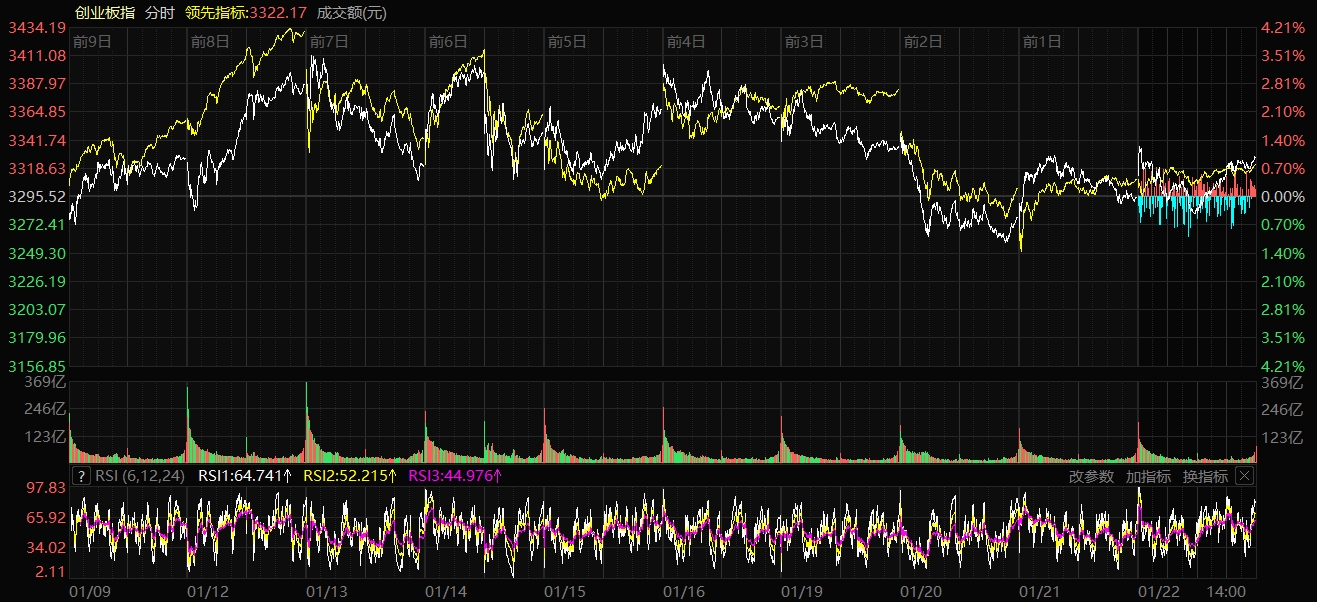
Task: Click the white RSI1 value label
Action: [x=245, y=476]
